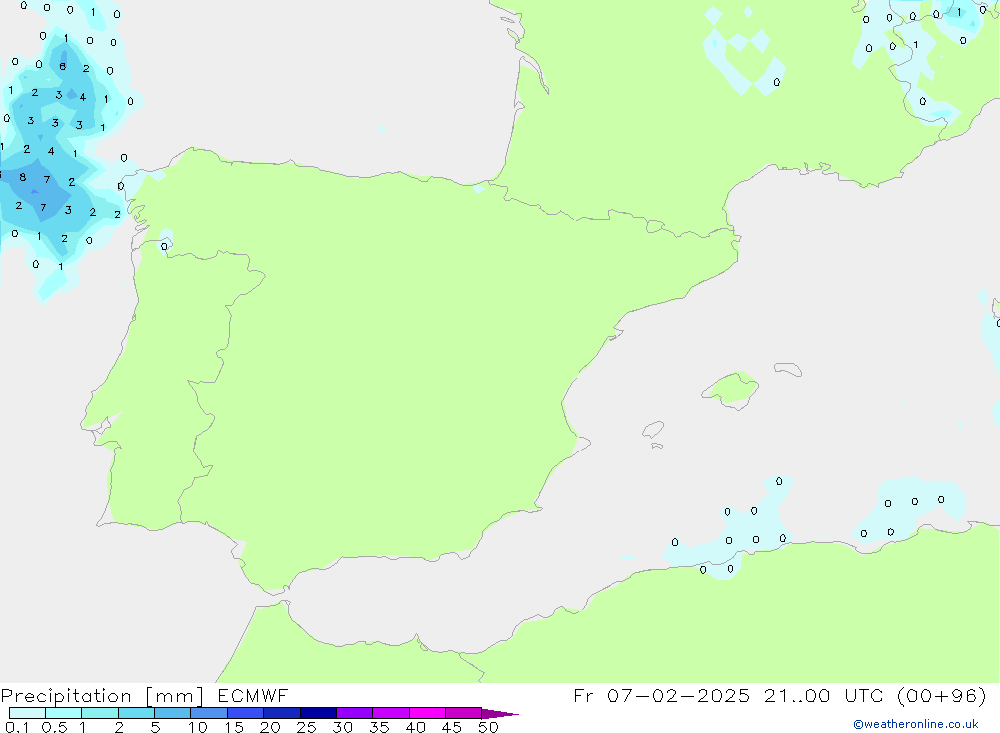Image resolution: width=1000 pixels, height=733 pixels.
Task: Click the legend label '10'
Action: point(198,727)
